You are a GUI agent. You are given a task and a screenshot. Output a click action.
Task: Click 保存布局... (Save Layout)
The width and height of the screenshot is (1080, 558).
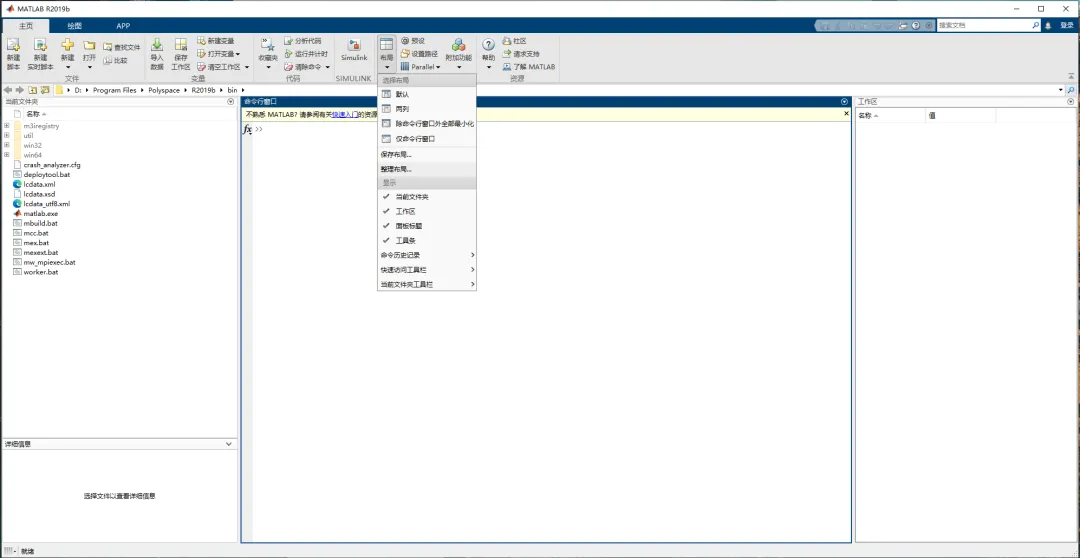[426, 154]
